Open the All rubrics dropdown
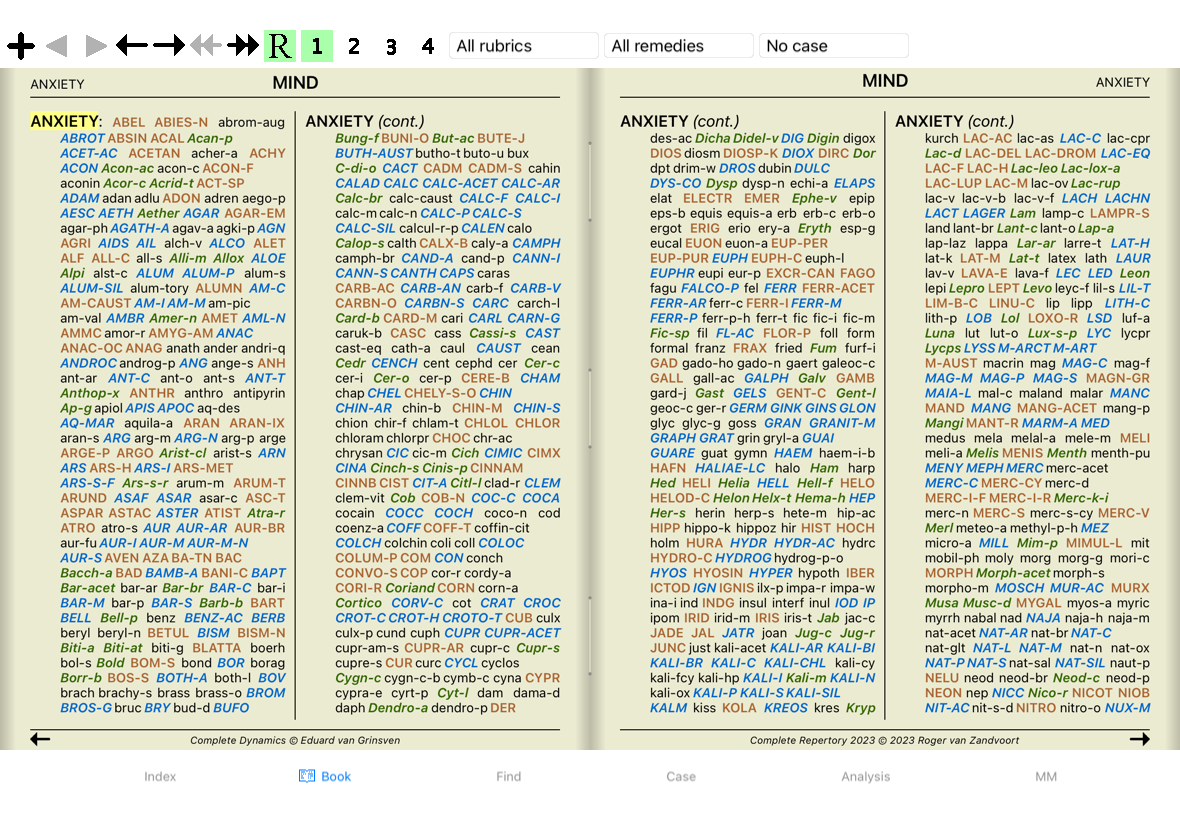 (x=523, y=46)
